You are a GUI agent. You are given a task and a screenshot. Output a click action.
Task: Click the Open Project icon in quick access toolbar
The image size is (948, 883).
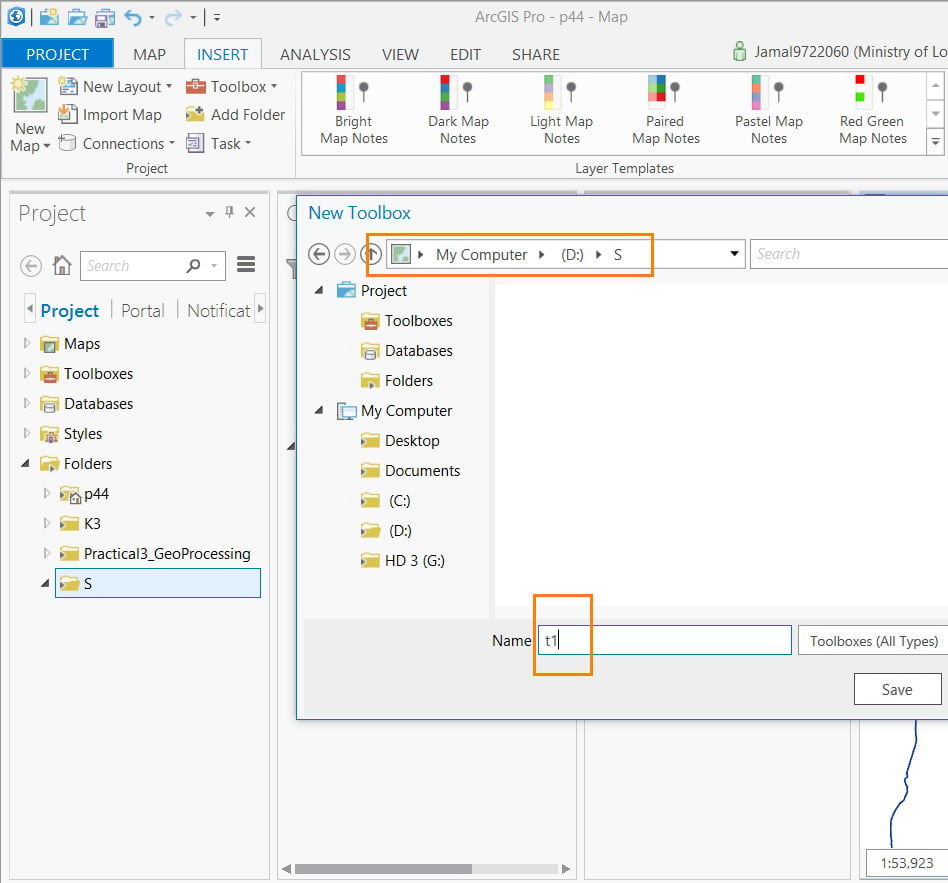pyautogui.click(x=77, y=18)
